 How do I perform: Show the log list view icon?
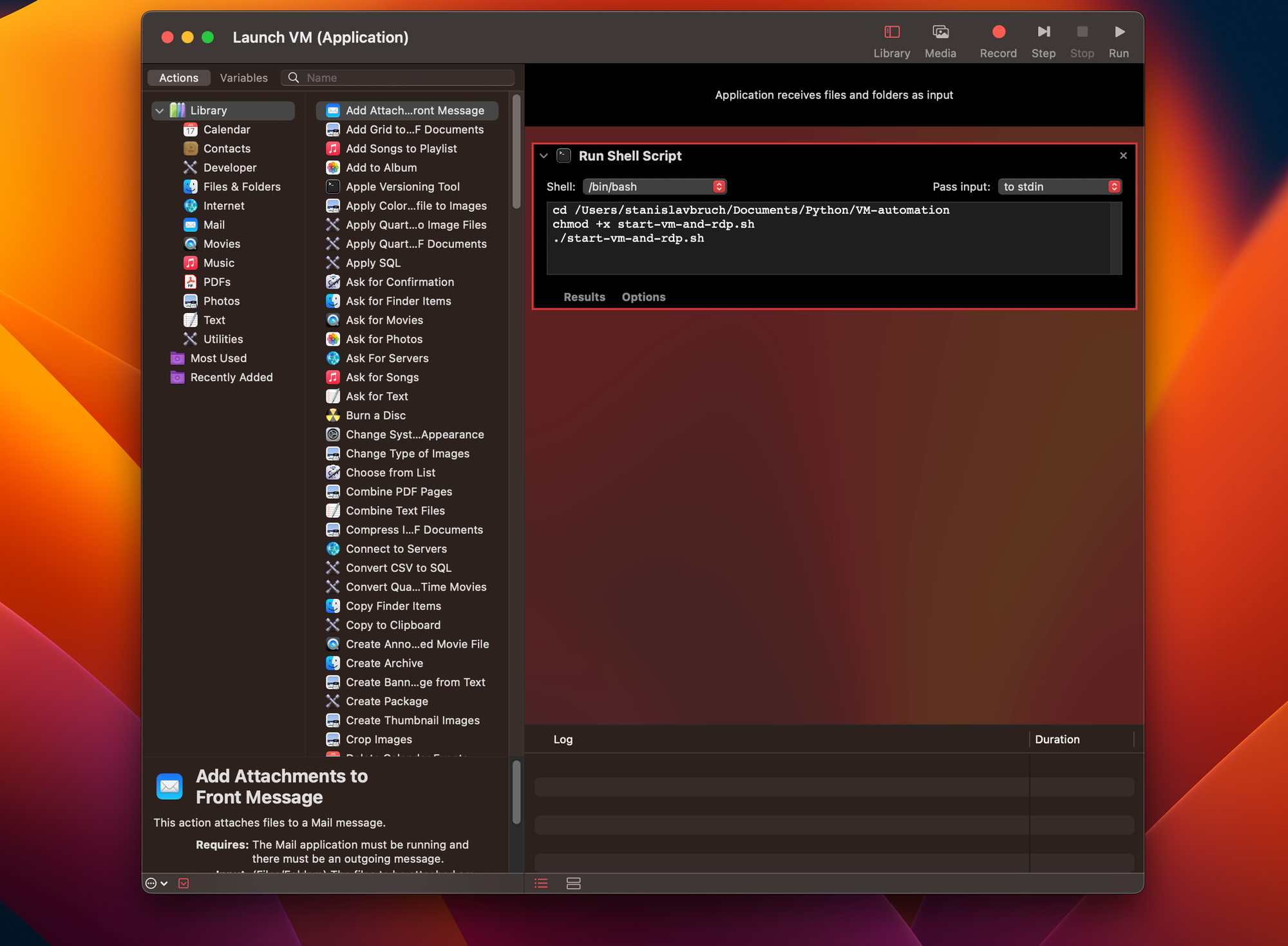tap(541, 884)
